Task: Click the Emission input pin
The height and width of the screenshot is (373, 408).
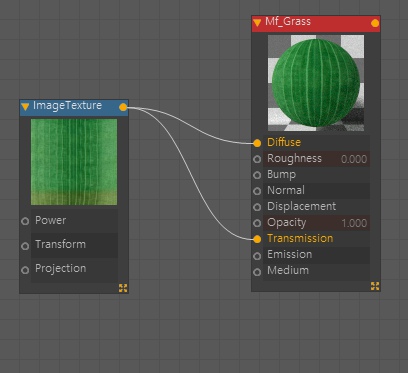Action: 257,256
